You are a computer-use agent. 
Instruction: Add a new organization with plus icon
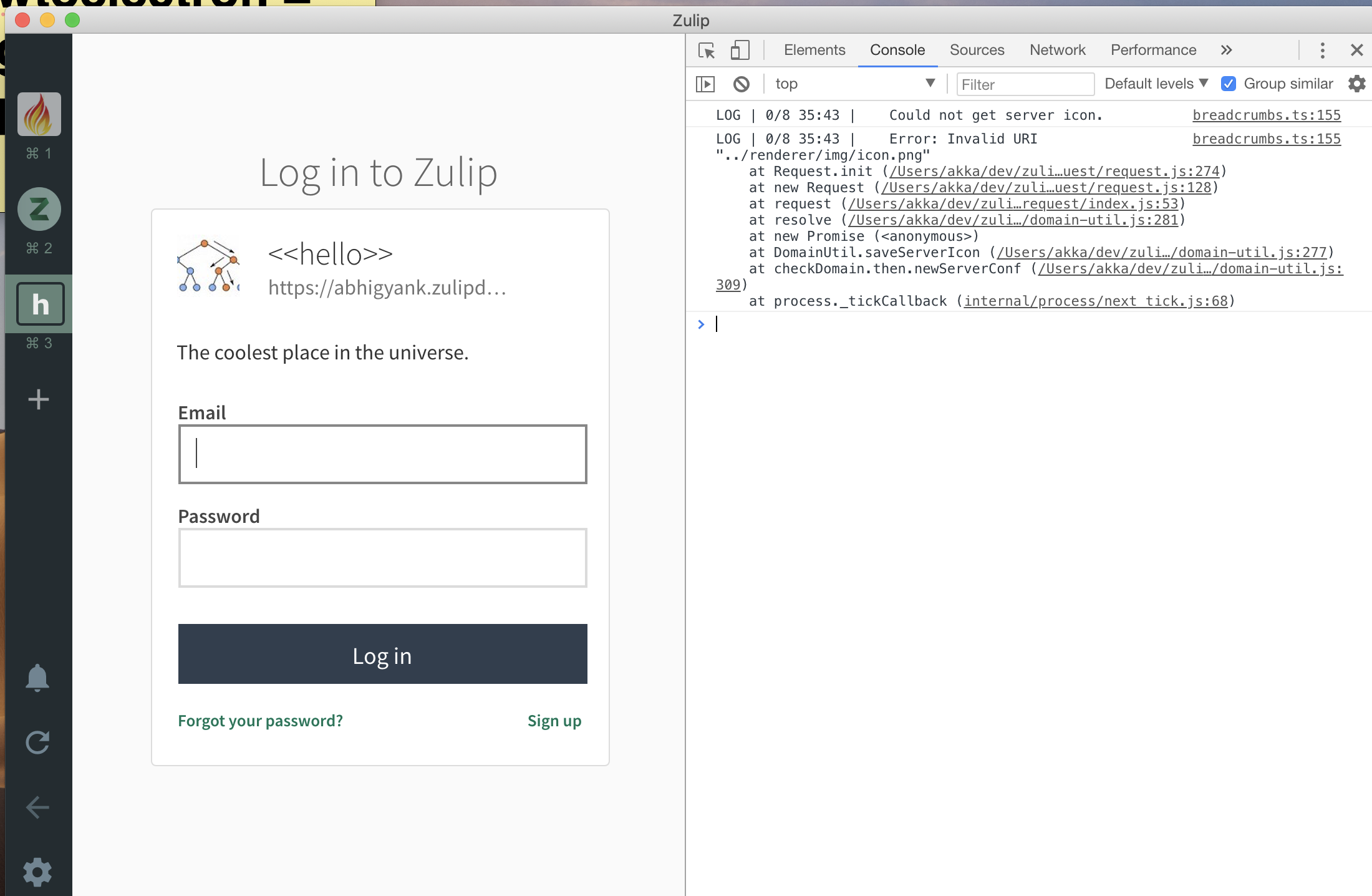(x=39, y=399)
